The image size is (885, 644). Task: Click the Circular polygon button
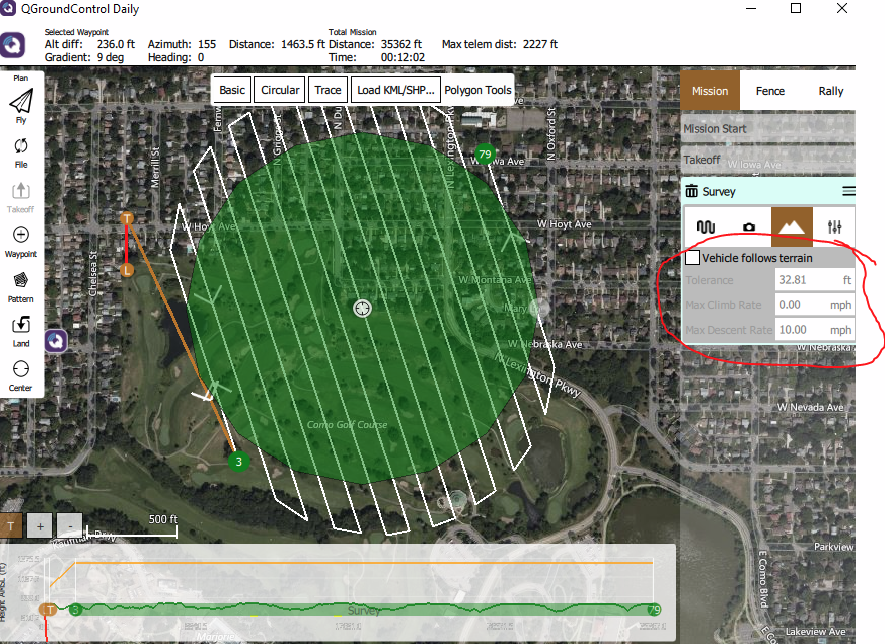click(280, 90)
